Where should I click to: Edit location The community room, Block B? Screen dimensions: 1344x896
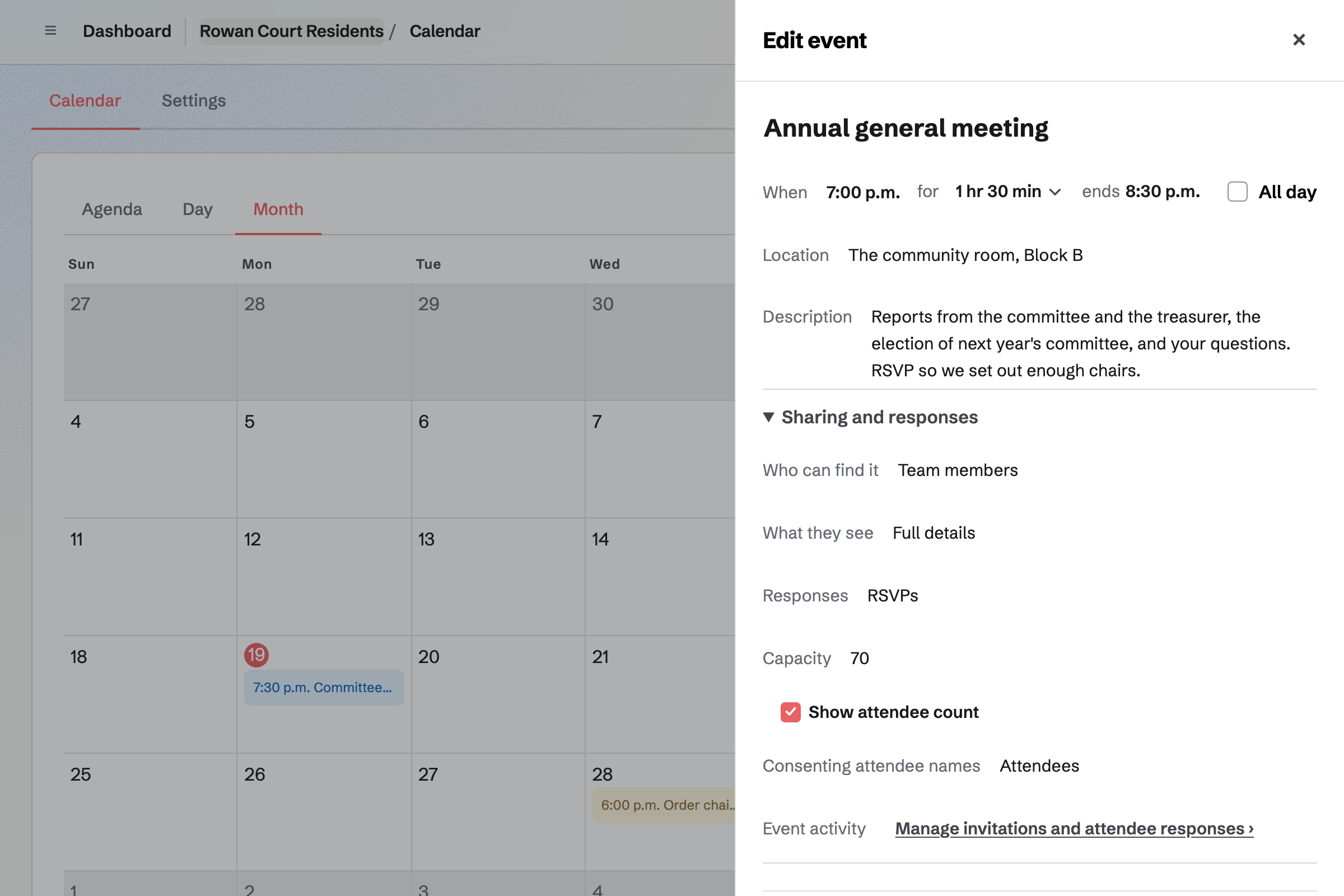click(x=965, y=255)
